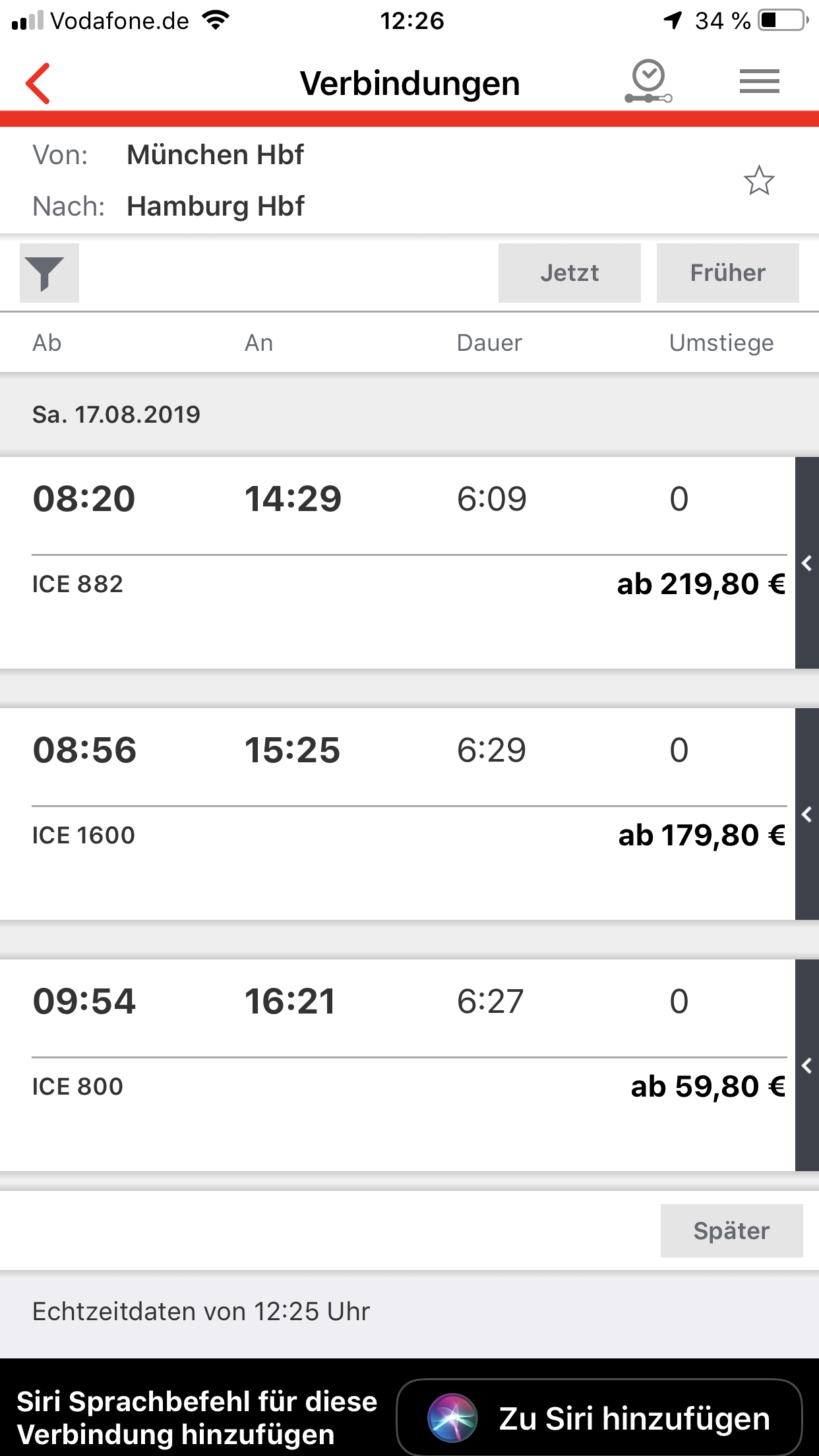Tap the Siri orb icon
The height and width of the screenshot is (1456, 819).
click(x=452, y=1418)
